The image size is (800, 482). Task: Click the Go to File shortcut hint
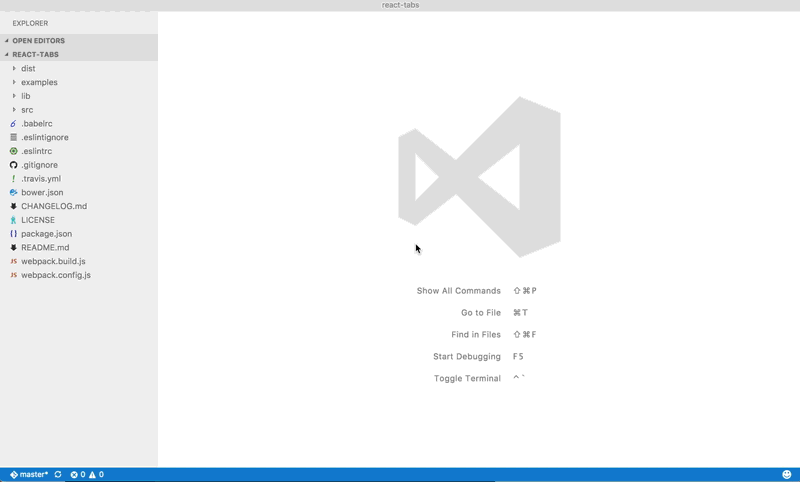point(494,313)
